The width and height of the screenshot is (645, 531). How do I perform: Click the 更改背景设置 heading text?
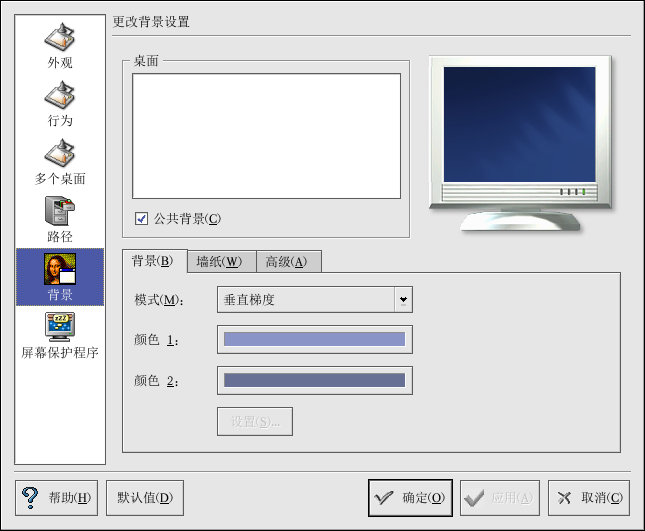pos(151,22)
